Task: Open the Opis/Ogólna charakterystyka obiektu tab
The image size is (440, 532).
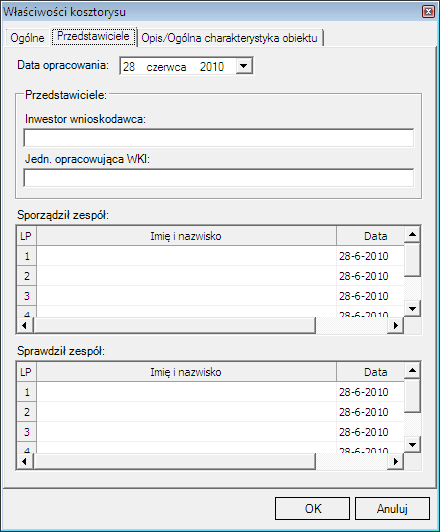Action: pos(229,38)
